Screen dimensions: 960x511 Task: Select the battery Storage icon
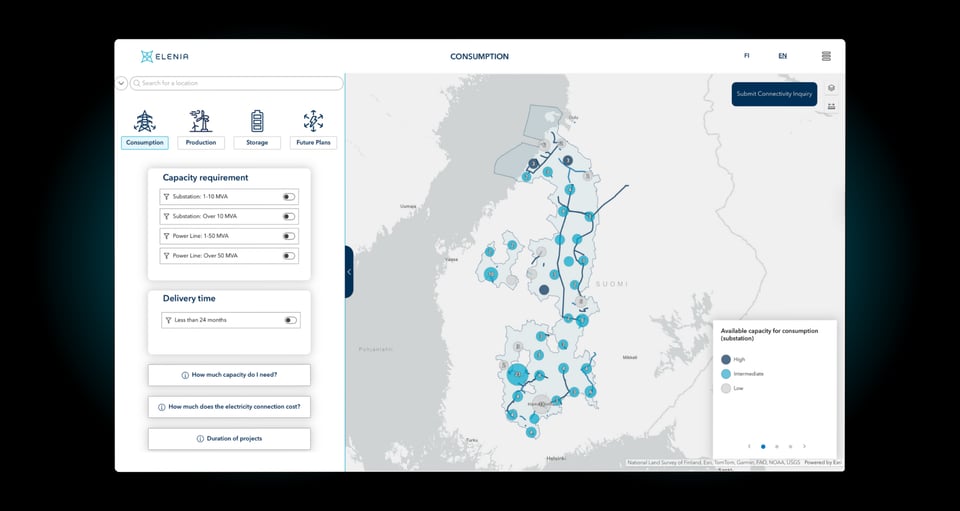257,121
